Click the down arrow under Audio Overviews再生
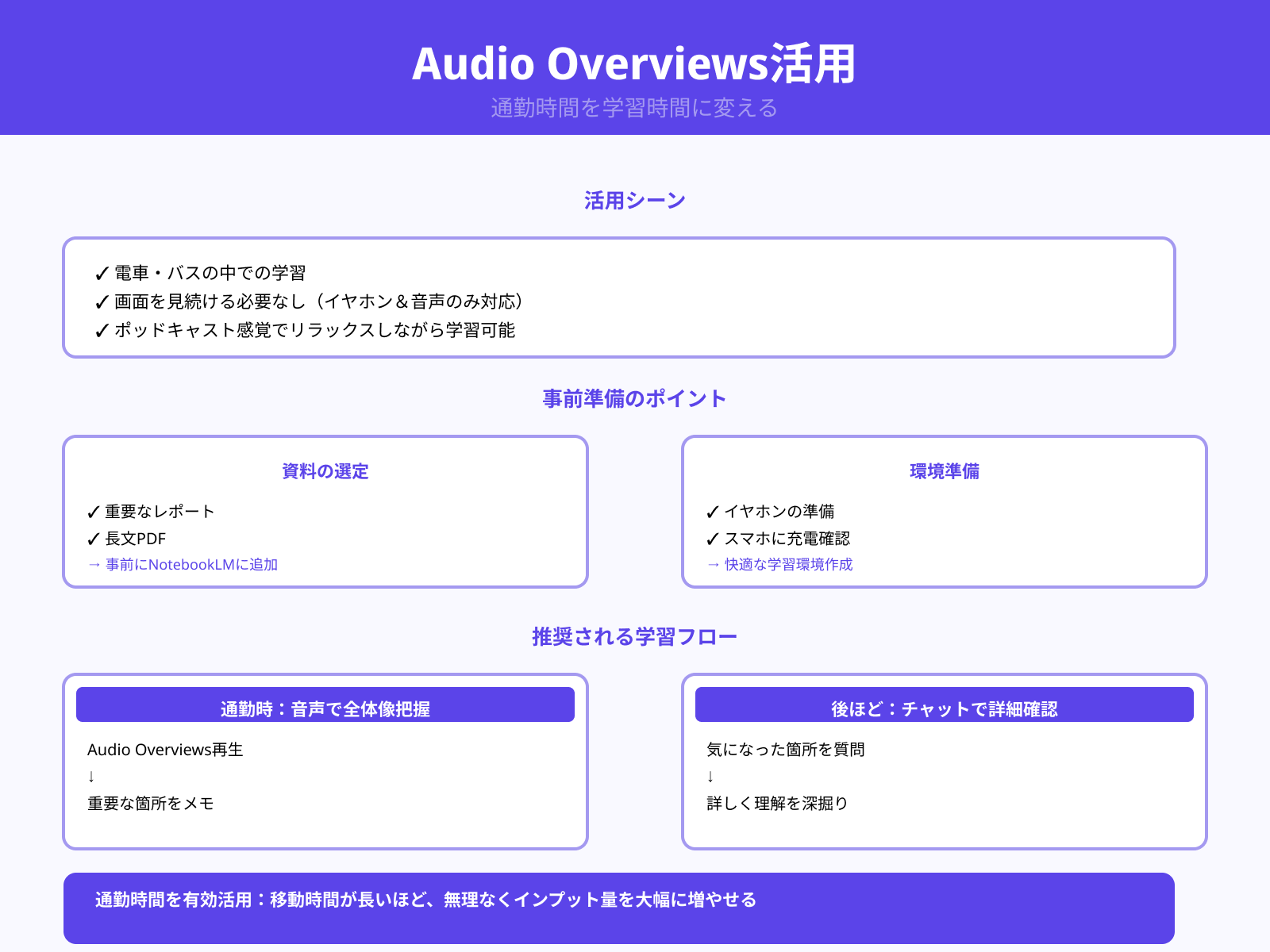 89,777
